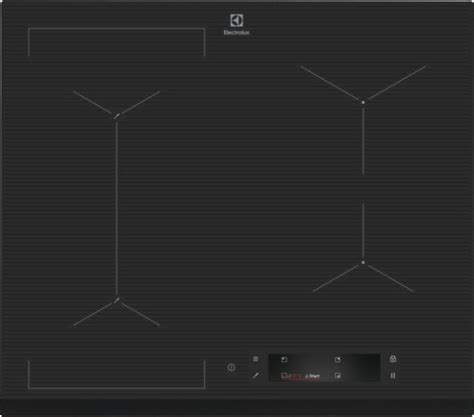Select the lower-right cooking zone icon on display
Image resolution: width=474 pixels, height=417 pixels.
pos(338,376)
